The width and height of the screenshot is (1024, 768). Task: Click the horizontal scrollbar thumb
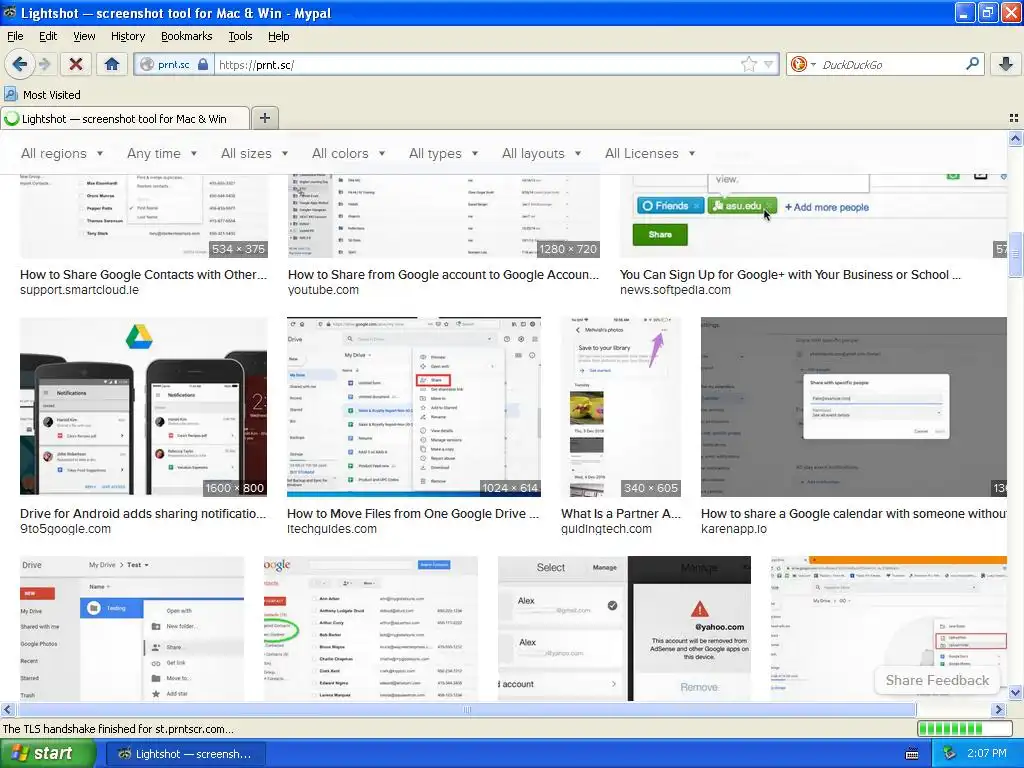(467, 709)
